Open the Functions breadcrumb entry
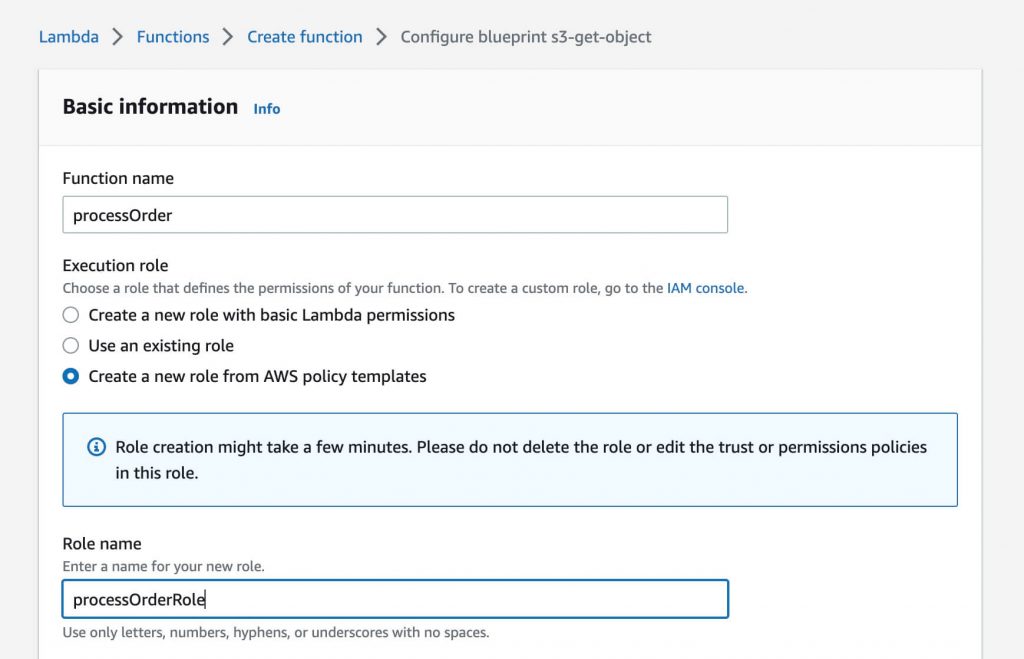The height and width of the screenshot is (659, 1024). [172, 36]
